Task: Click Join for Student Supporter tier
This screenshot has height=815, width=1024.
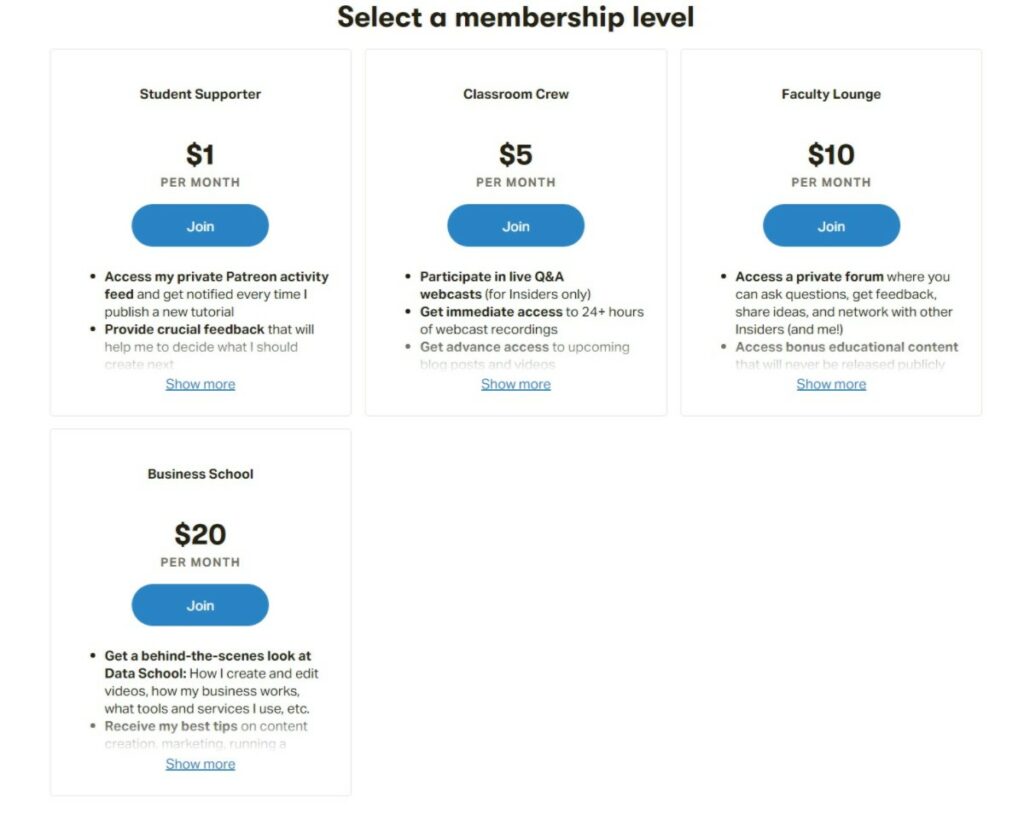Action: (x=199, y=225)
